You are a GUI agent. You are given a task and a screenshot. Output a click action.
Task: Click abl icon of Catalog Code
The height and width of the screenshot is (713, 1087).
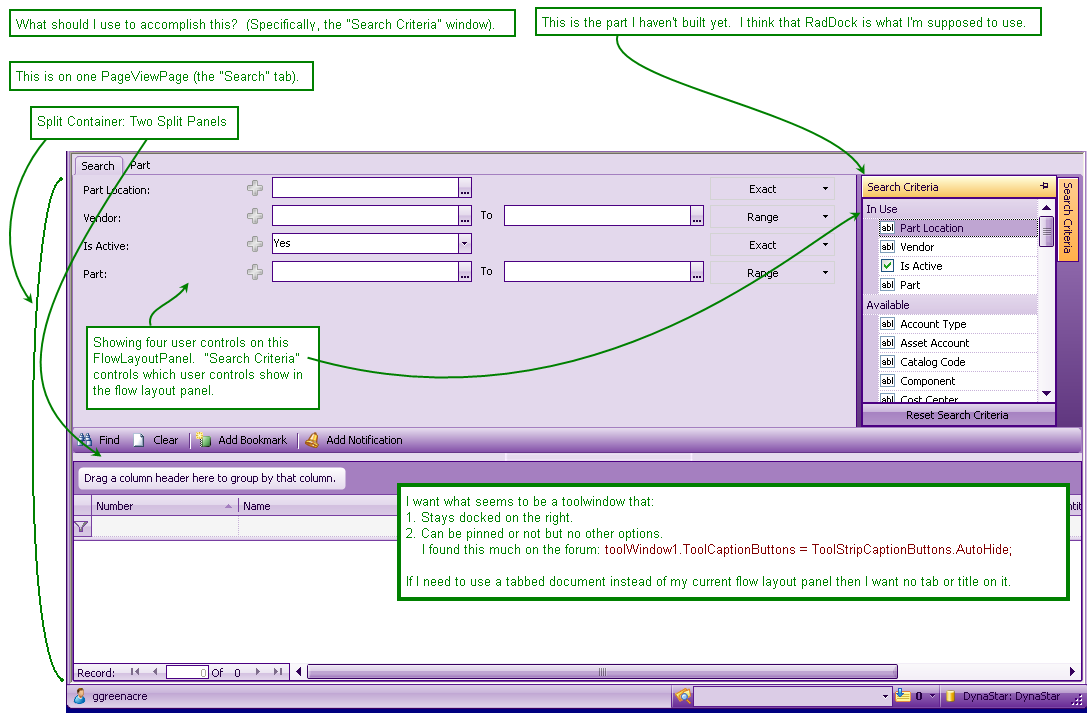887,361
